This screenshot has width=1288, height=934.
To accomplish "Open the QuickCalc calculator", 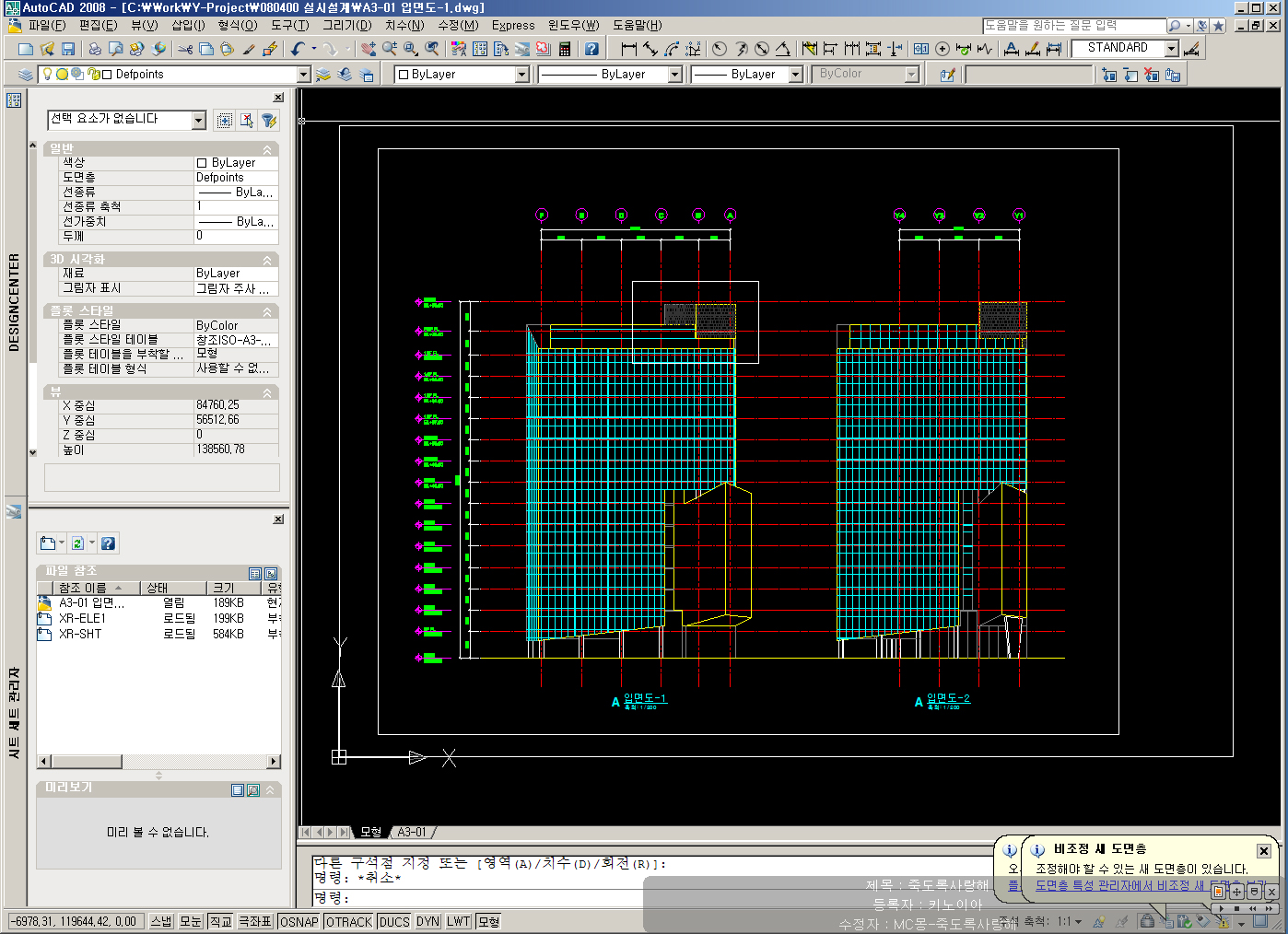I will (565, 49).
